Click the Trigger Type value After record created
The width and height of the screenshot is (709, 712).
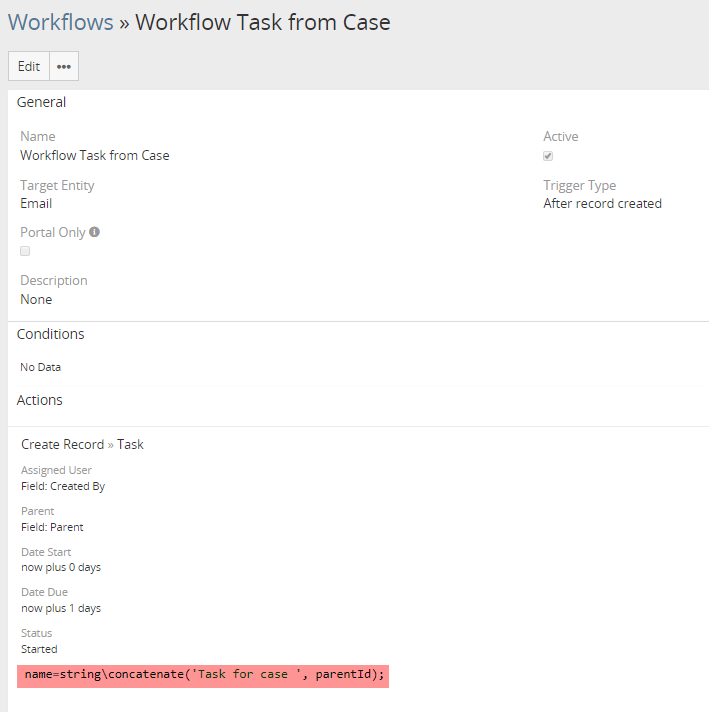602,203
